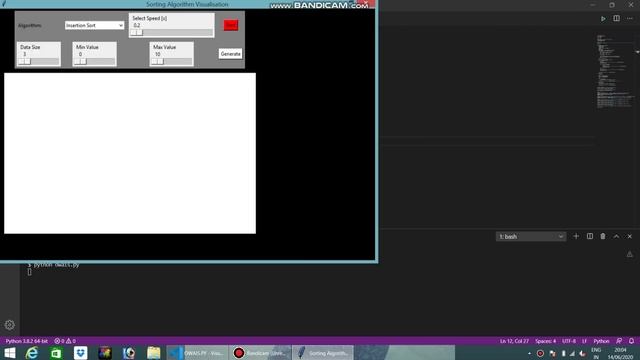
Task: Run Python file in VS Code
Action: click(x=603, y=19)
